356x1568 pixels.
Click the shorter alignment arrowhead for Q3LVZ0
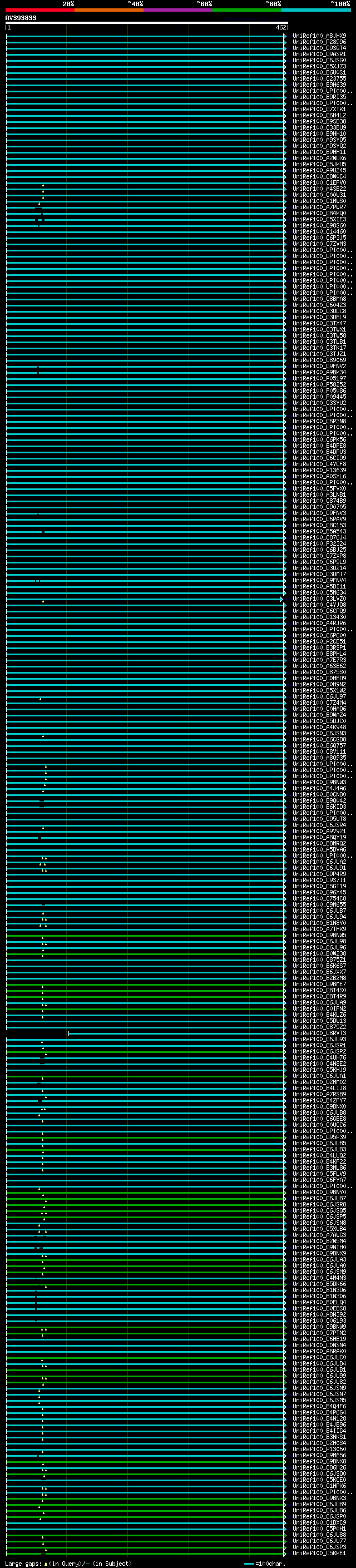pos(281,600)
